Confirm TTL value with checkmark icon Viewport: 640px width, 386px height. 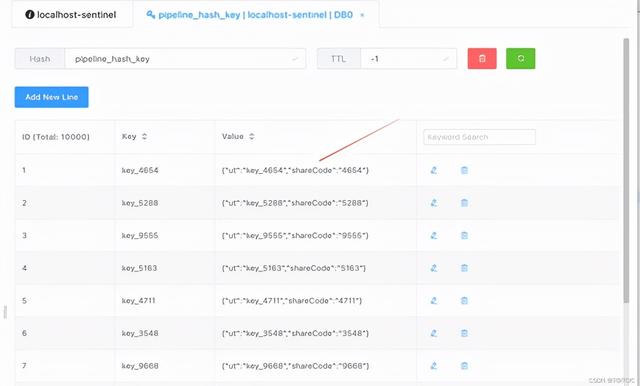(446, 59)
